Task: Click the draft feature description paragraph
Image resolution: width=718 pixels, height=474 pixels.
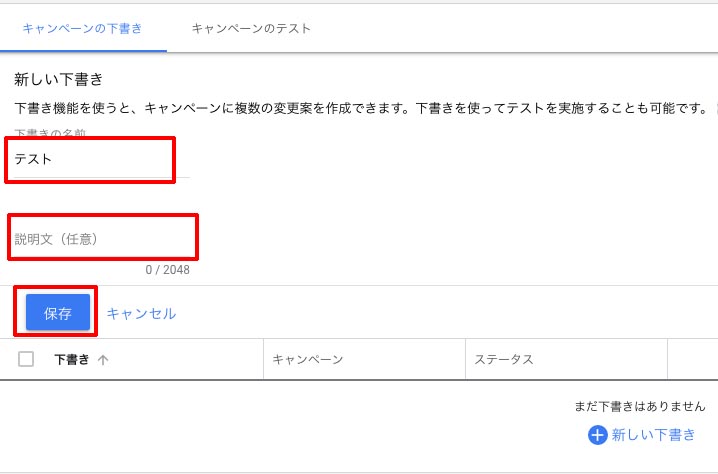Action: click(361, 109)
